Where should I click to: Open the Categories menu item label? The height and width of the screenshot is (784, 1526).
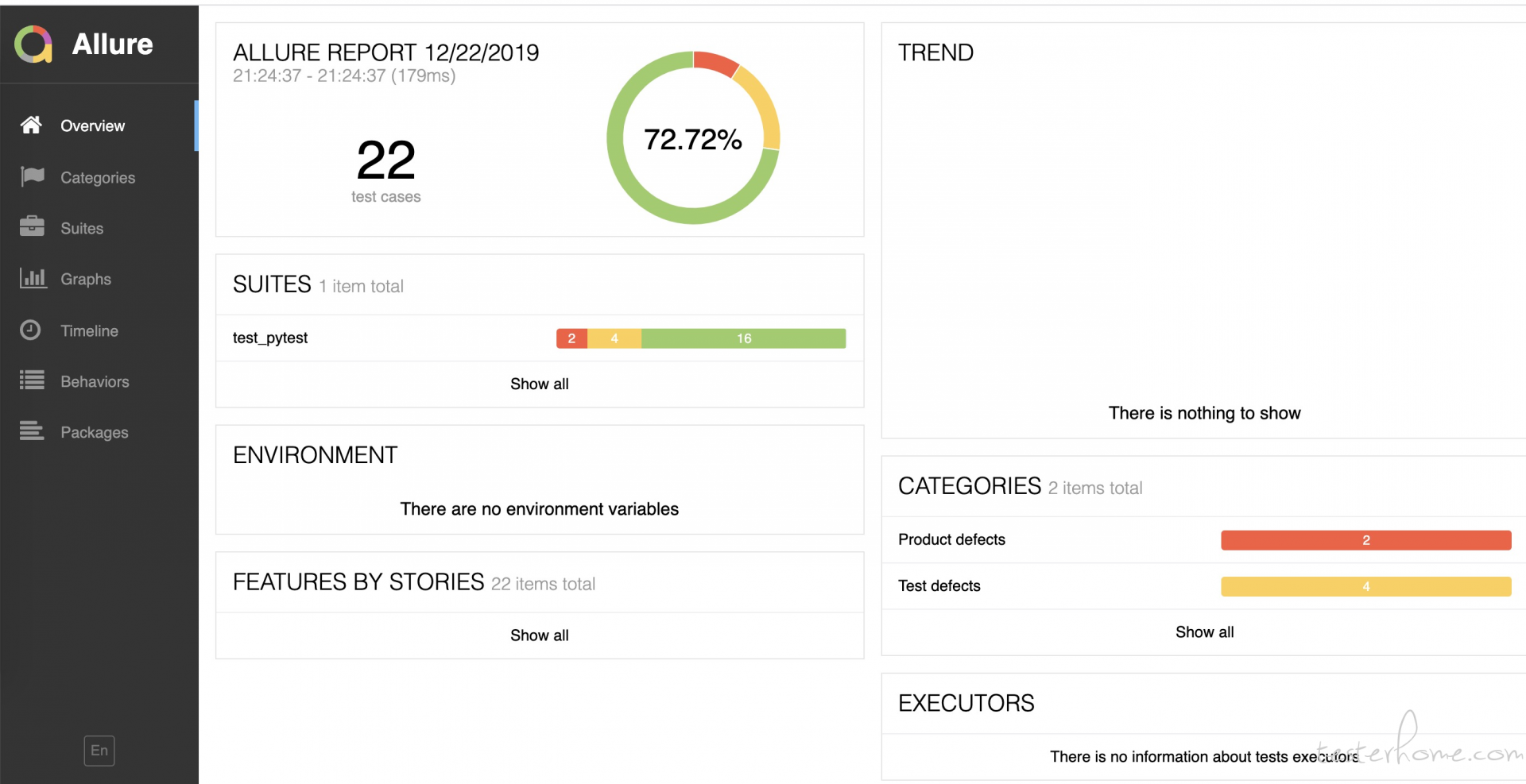pyautogui.click(x=98, y=177)
